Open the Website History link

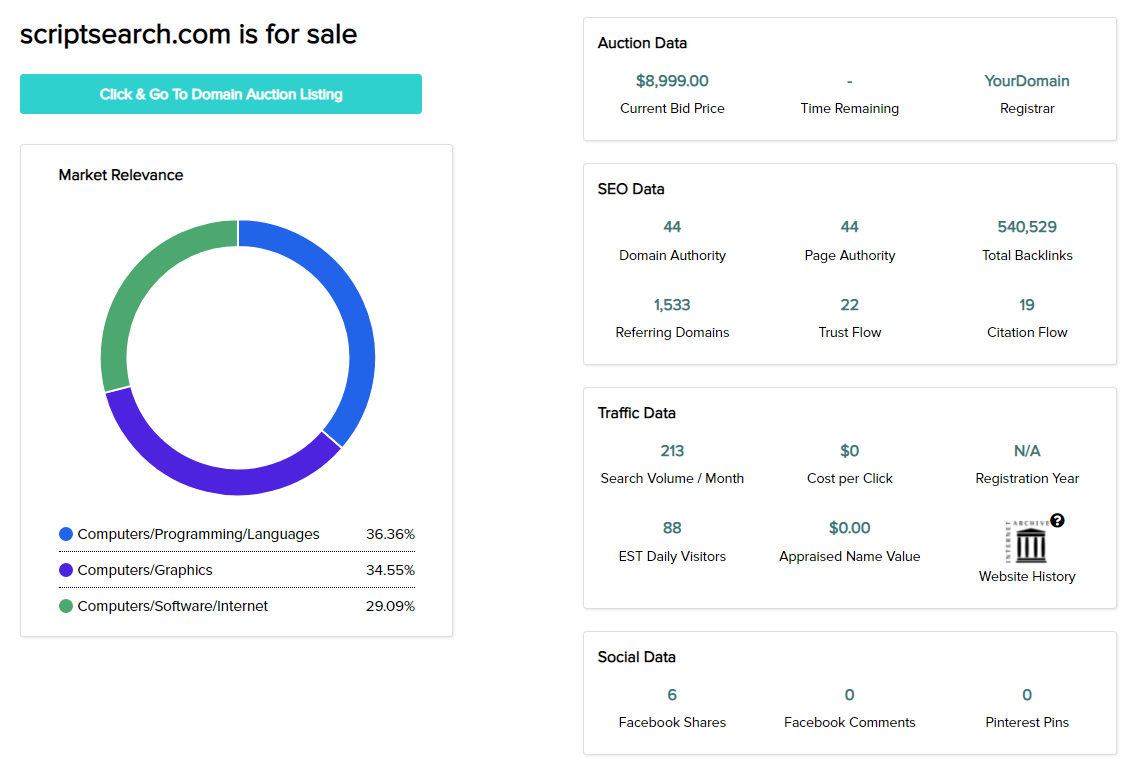(1027, 576)
